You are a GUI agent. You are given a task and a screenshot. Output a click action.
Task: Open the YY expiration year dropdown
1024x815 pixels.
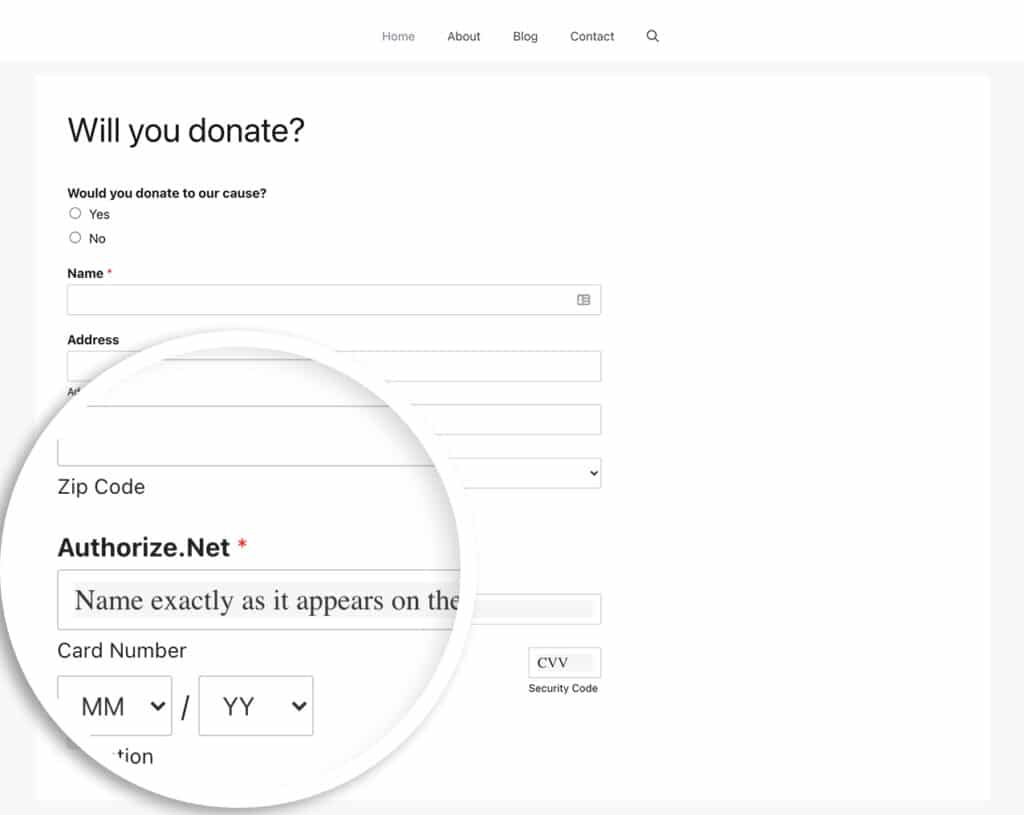[256, 705]
